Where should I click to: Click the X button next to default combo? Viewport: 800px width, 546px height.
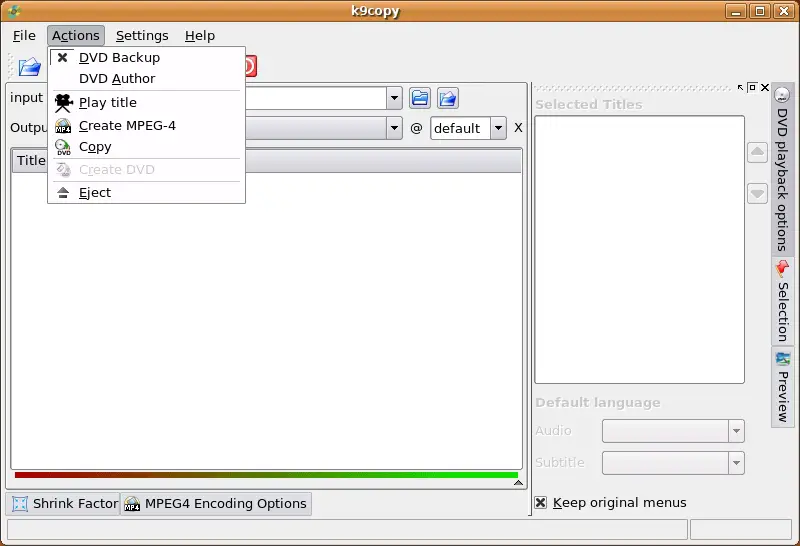pos(518,128)
